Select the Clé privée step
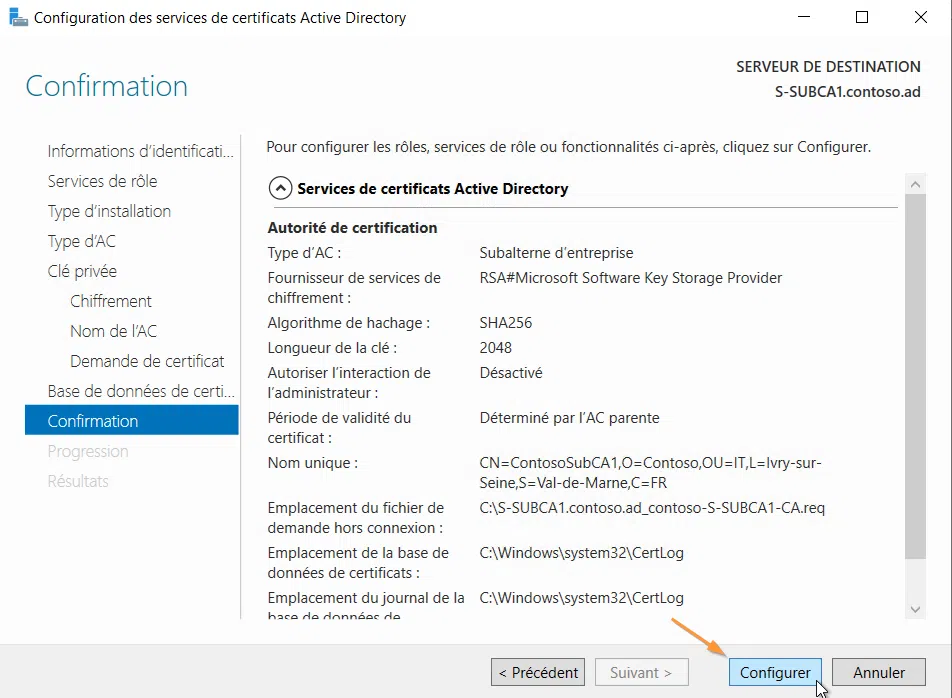Image resolution: width=952 pixels, height=698 pixels. click(82, 271)
